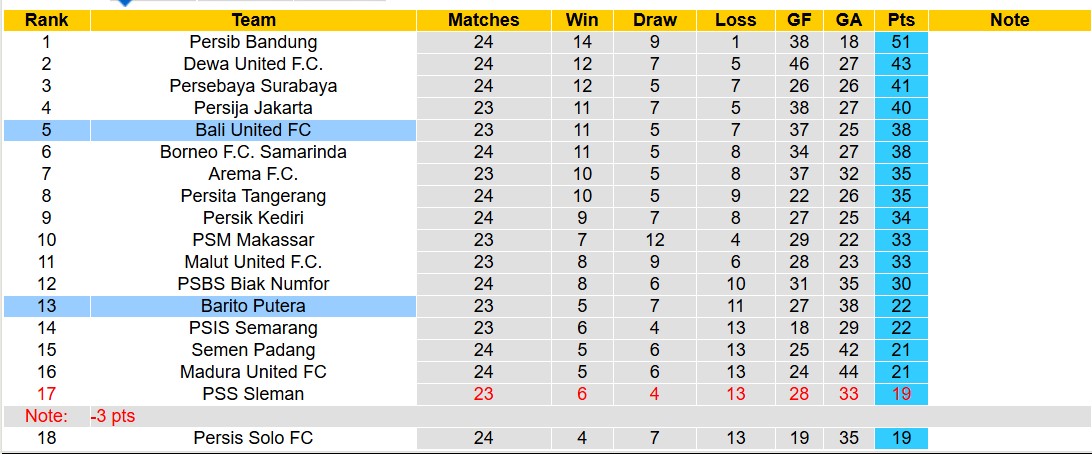
Task: Click Persib Bandung's 51 points cell
Action: [x=901, y=42]
